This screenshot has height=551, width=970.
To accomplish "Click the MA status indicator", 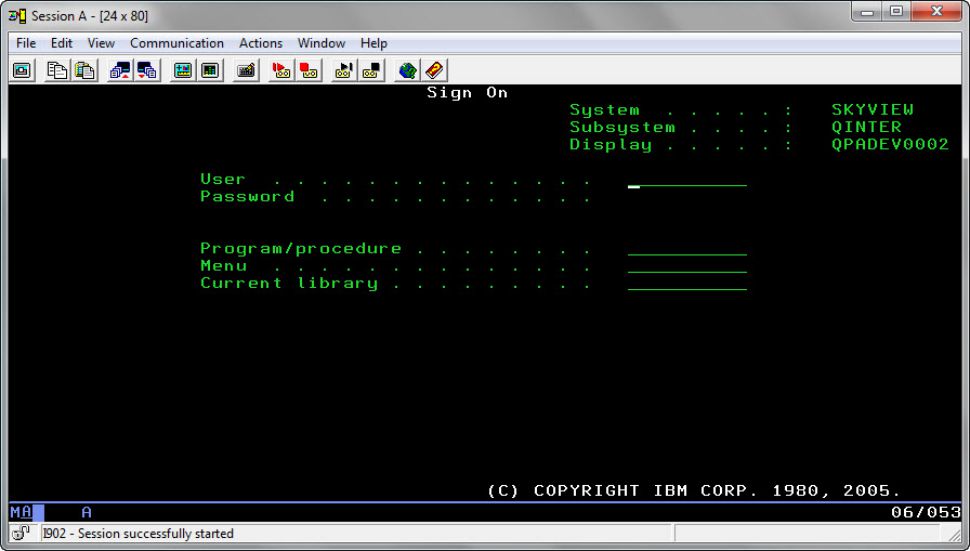I will coord(20,512).
